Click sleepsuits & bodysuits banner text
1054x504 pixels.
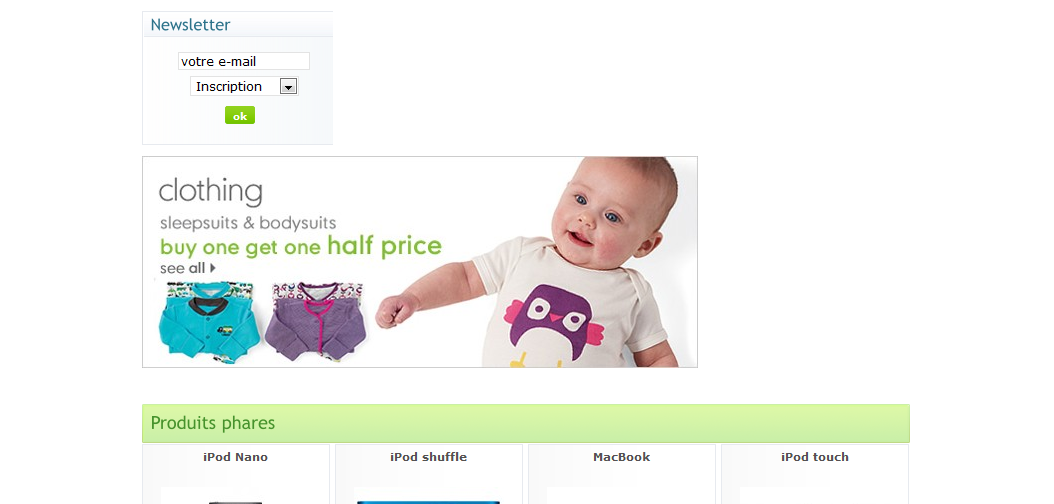pyautogui.click(x=248, y=223)
